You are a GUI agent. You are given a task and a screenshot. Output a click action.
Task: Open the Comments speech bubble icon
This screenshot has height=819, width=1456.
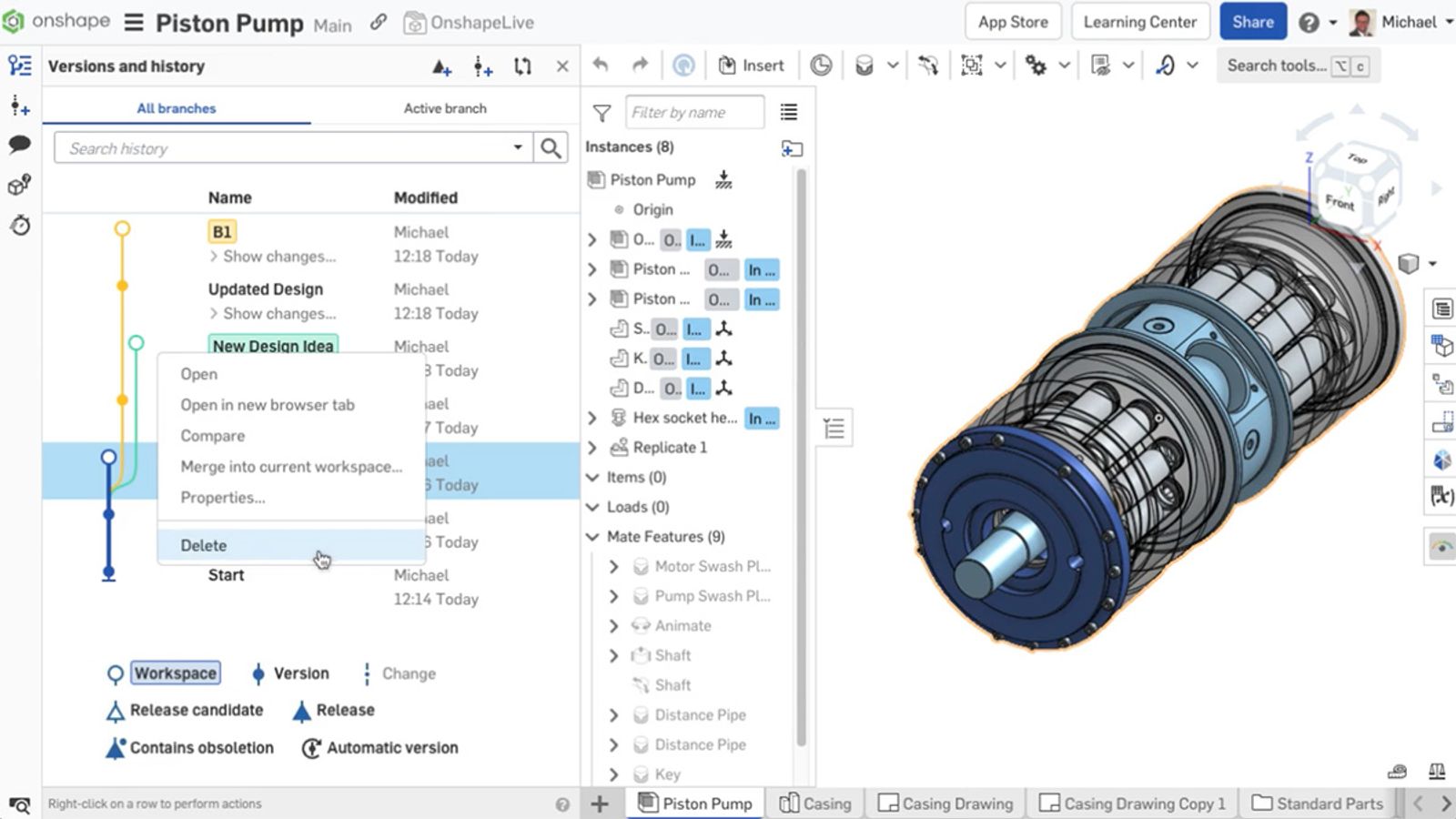coord(19,144)
